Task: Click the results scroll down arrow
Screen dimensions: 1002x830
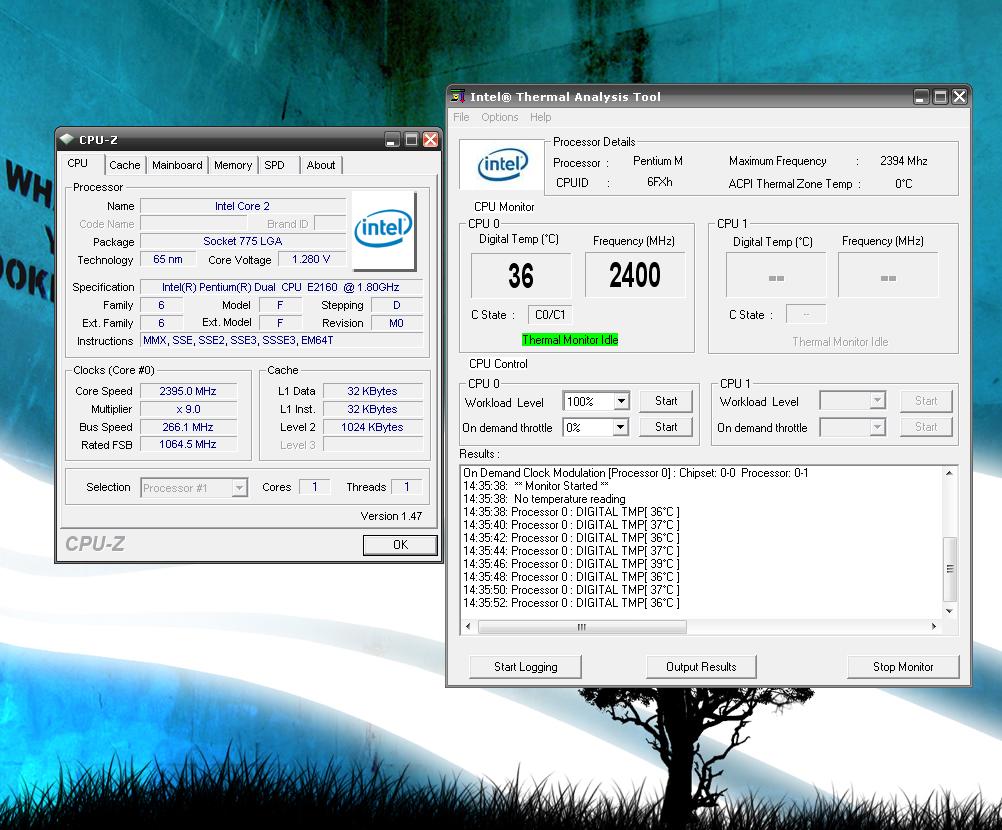Action: click(x=950, y=611)
